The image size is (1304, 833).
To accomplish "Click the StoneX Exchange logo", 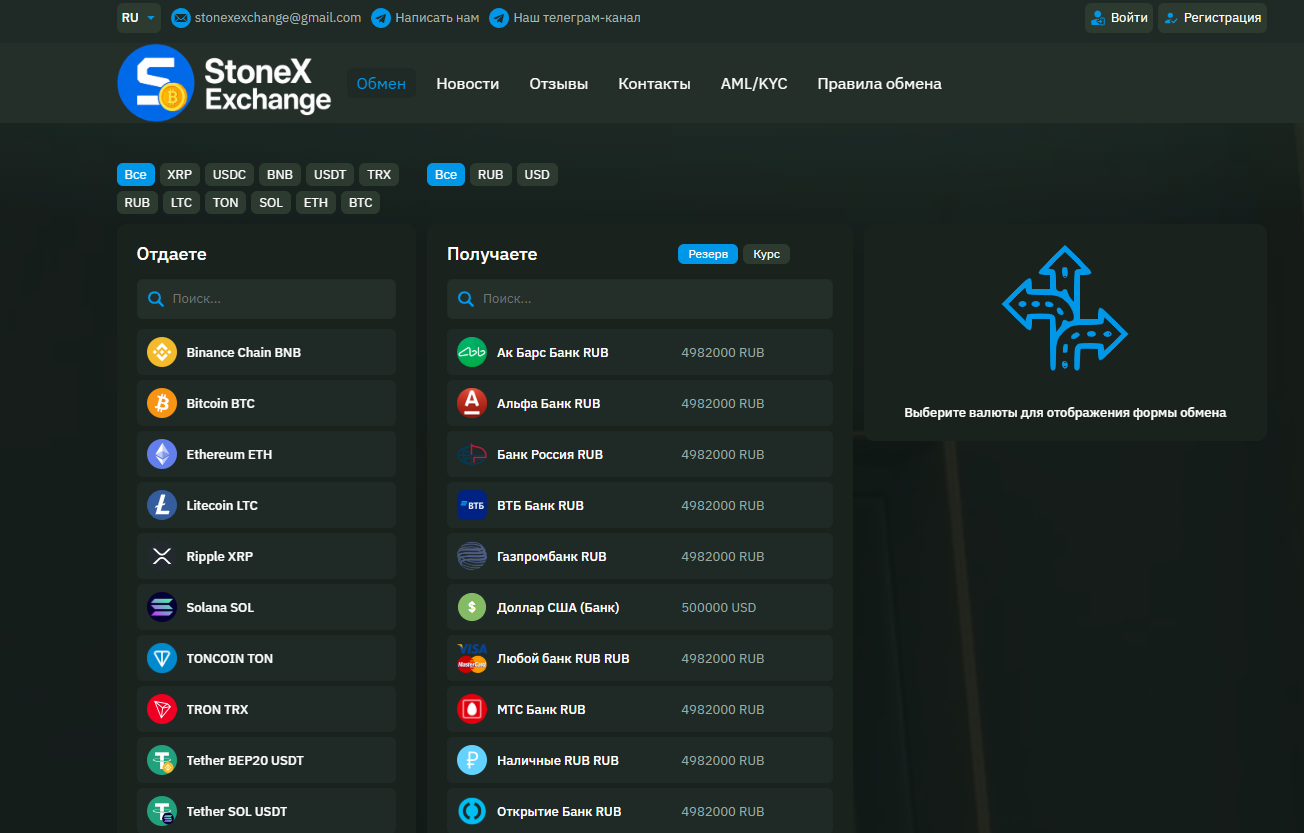I will point(224,83).
